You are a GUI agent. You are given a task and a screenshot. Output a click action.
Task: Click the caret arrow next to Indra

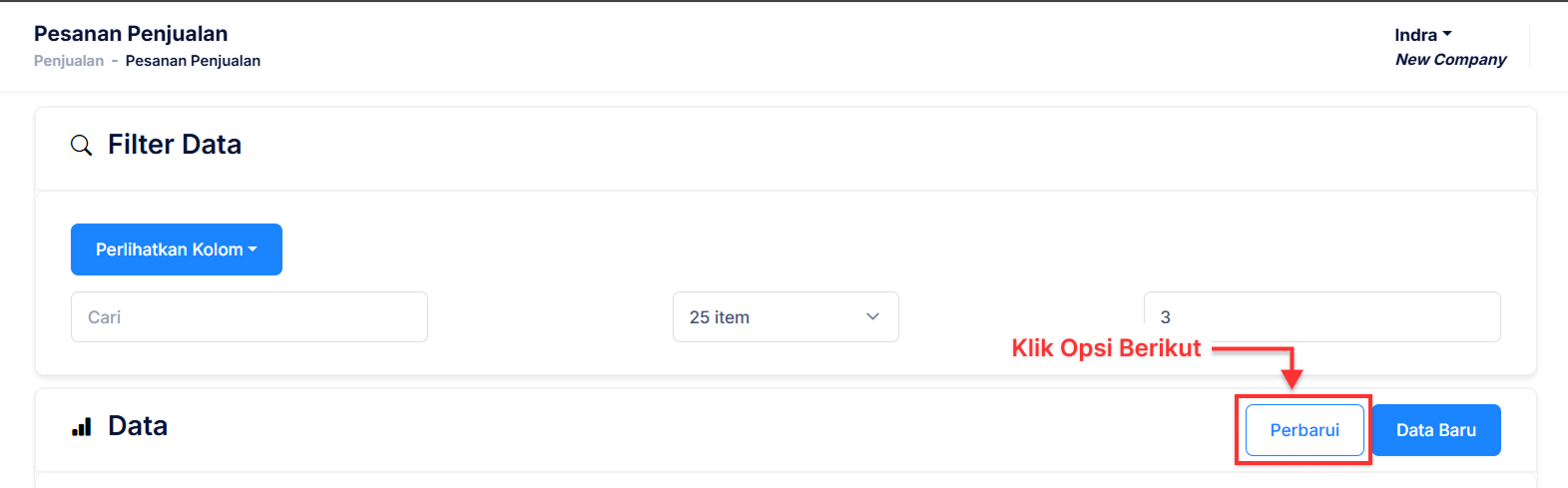[x=1447, y=34]
